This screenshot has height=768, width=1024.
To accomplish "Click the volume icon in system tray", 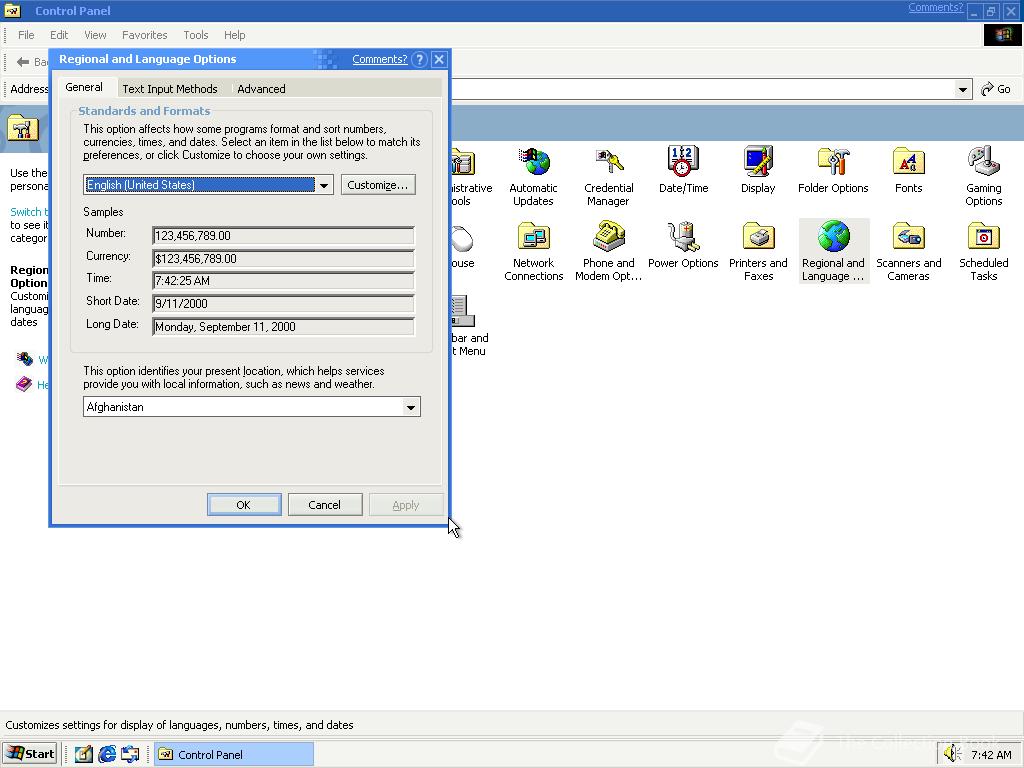I will pos(952,754).
